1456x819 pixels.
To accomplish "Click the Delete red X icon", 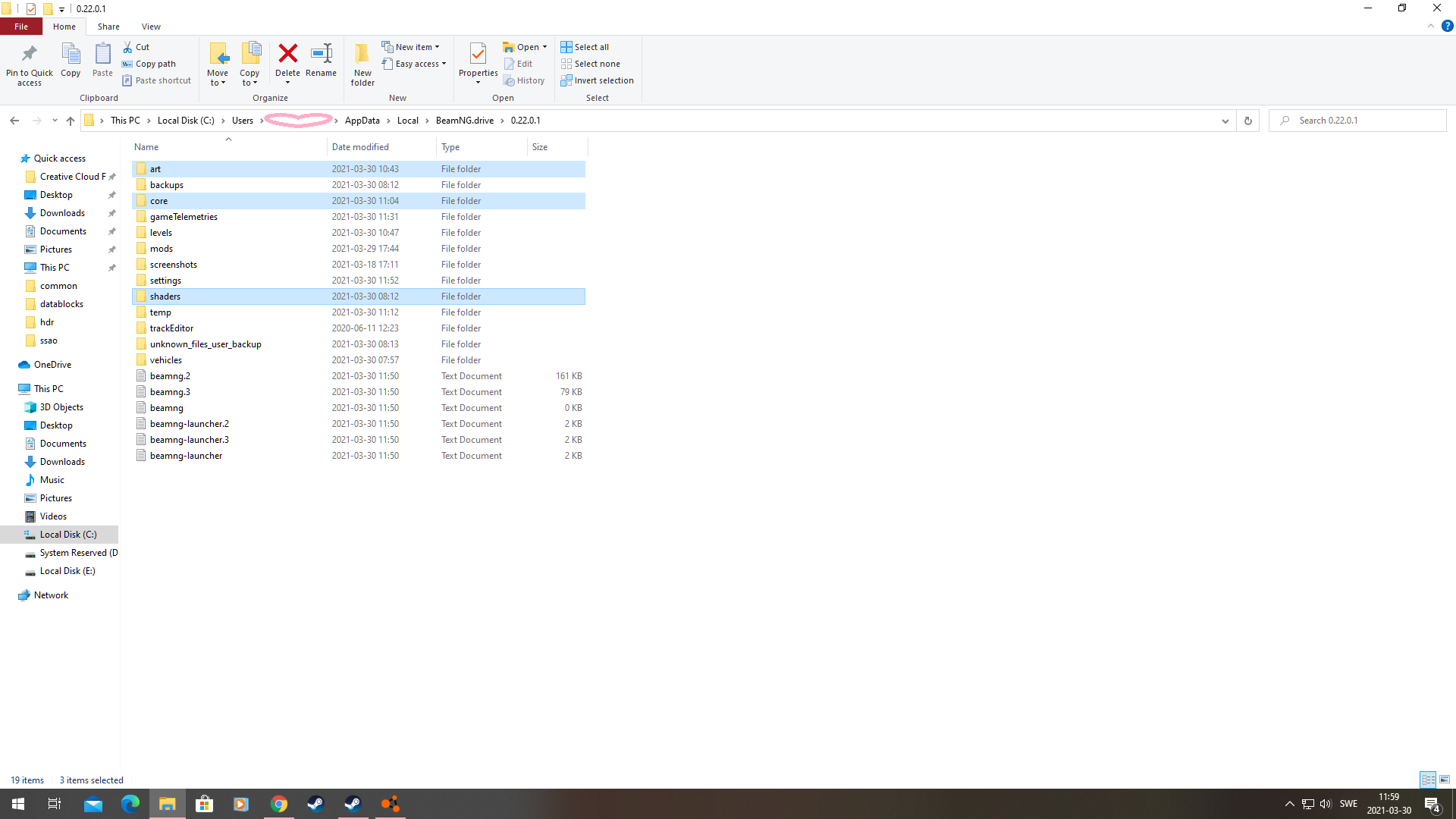I will pos(287,54).
